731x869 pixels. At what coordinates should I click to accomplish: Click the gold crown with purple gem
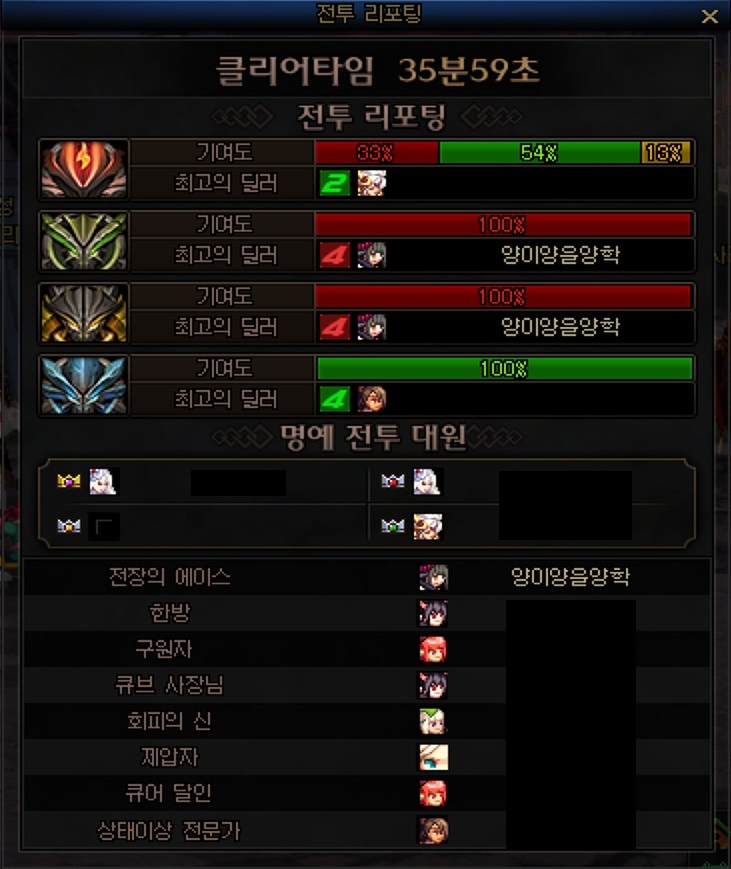pos(69,481)
